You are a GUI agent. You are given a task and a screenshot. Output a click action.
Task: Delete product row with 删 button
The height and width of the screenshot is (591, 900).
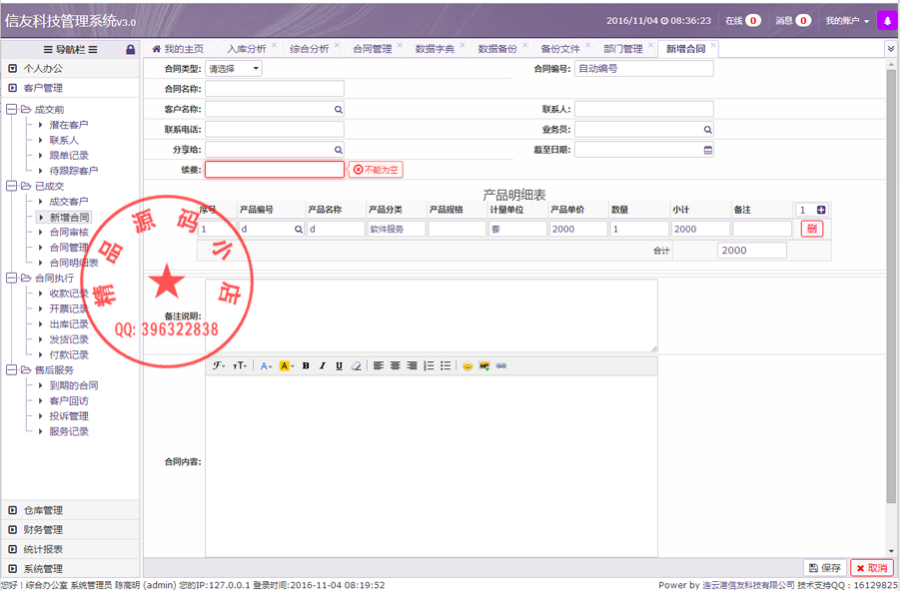coord(812,229)
